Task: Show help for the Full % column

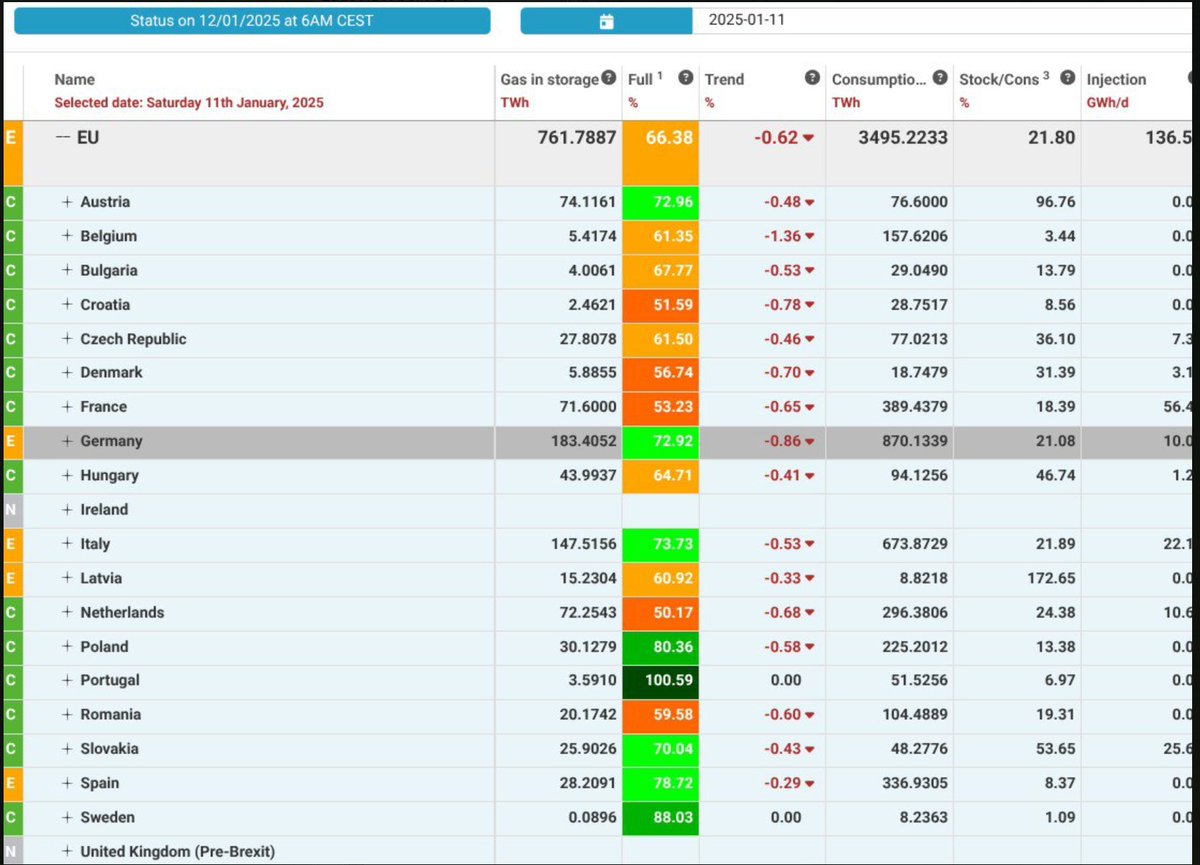Action: (x=685, y=78)
